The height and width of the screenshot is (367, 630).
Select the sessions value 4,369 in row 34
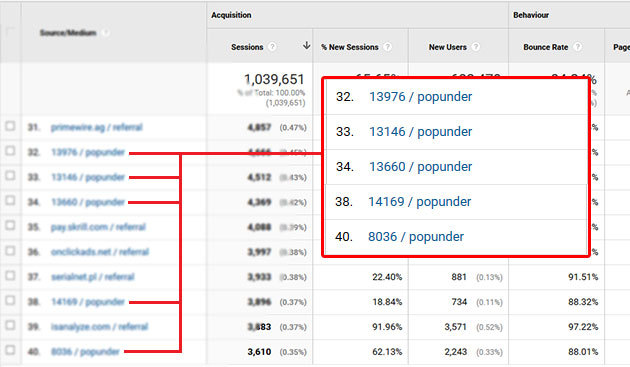260,202
